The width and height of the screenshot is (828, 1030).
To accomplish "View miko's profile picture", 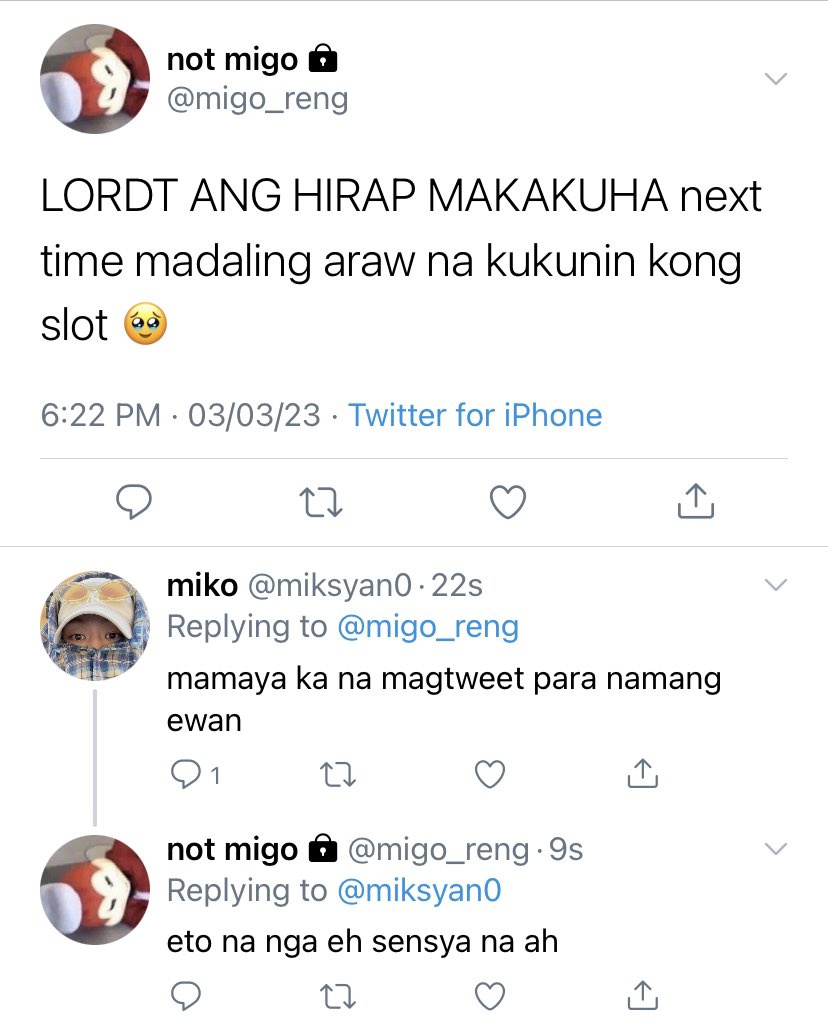I will coord(95,625).
